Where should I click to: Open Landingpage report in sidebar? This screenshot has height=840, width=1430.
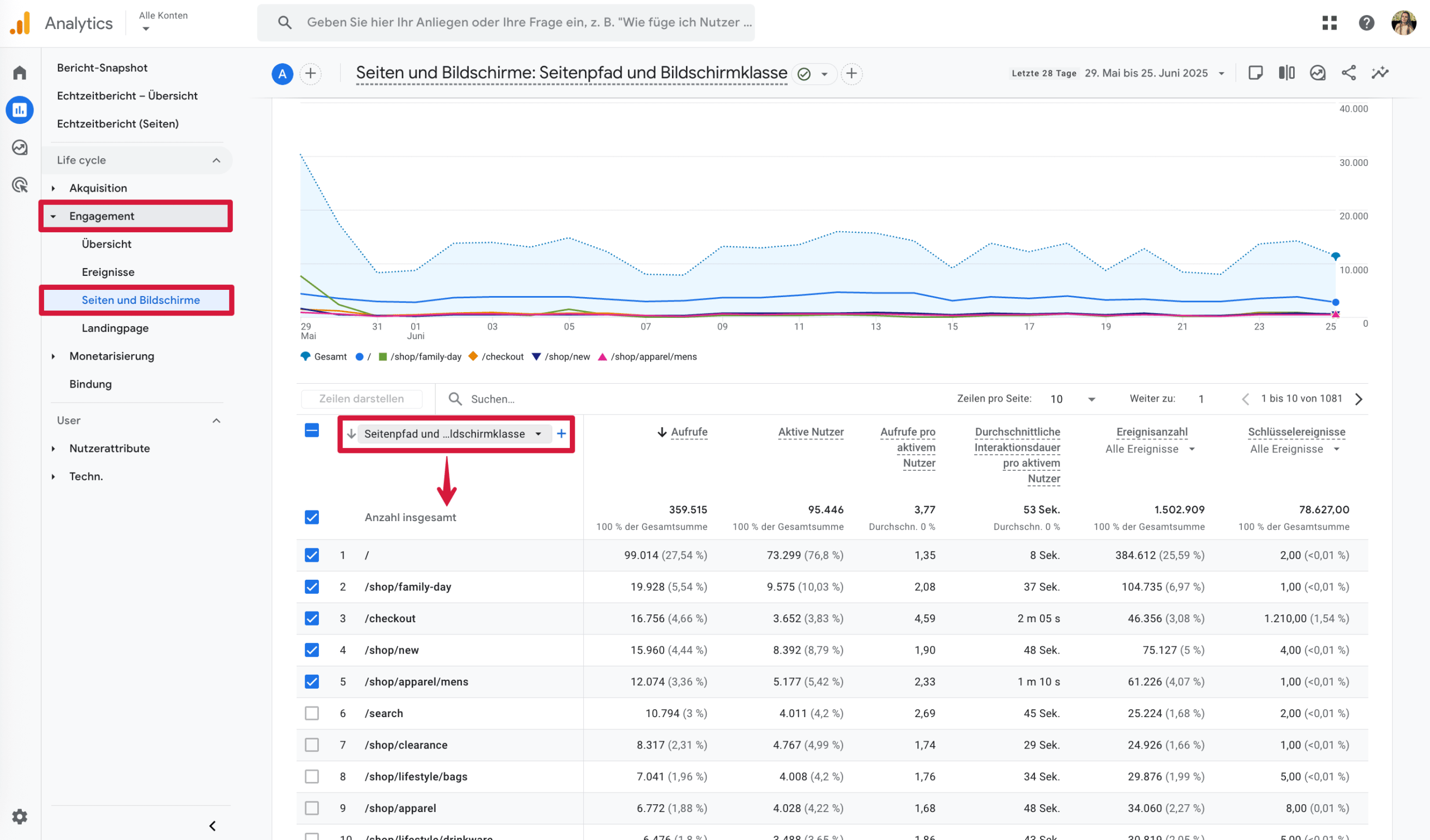pyautogui.click(x=115, y=328)
